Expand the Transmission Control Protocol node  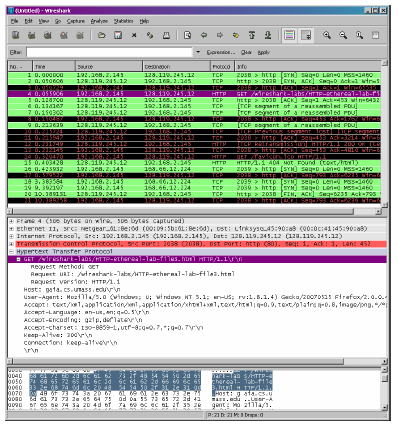click(x=11, y=244)
